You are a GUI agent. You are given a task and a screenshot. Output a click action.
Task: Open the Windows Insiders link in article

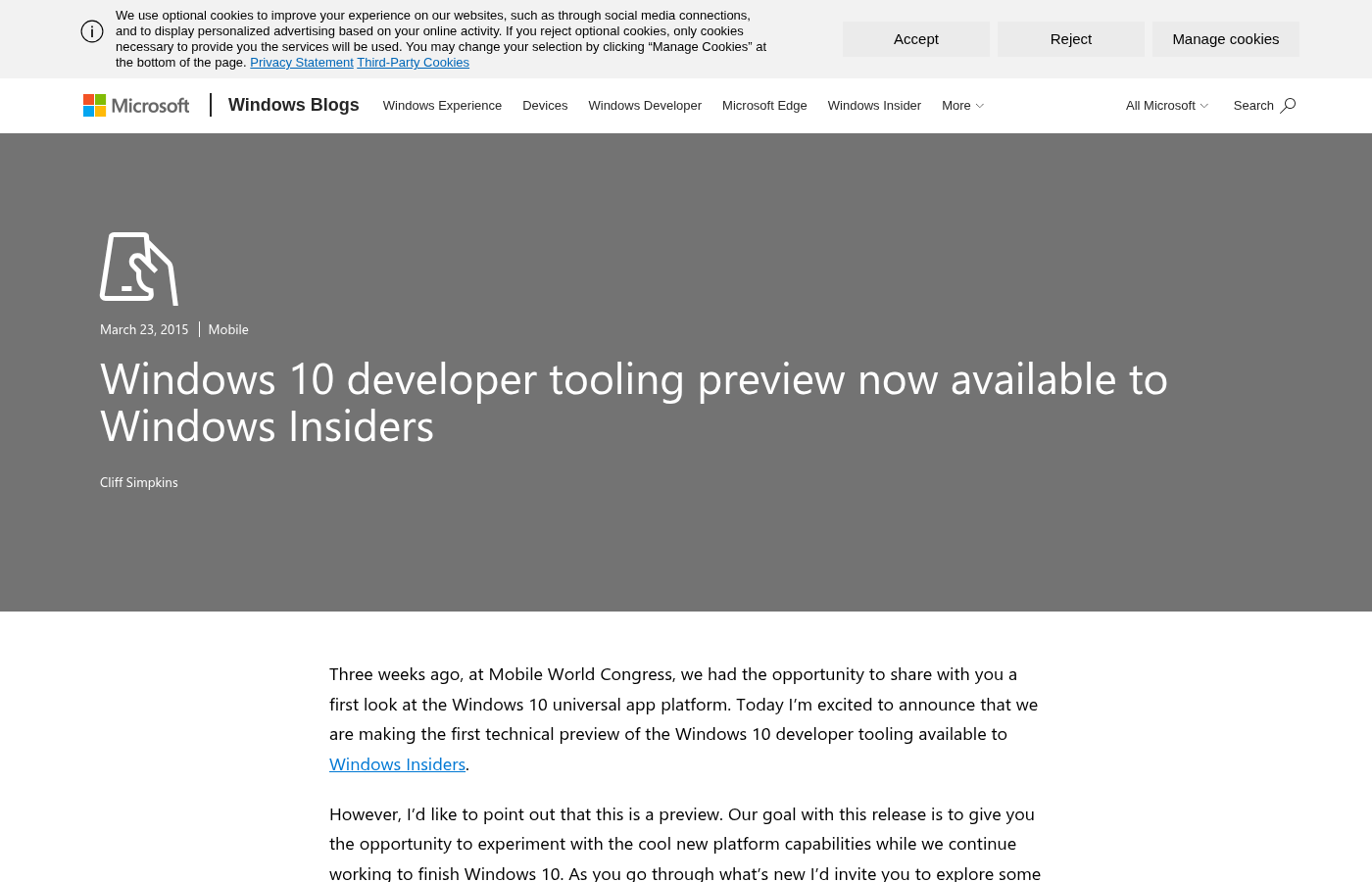397,764
